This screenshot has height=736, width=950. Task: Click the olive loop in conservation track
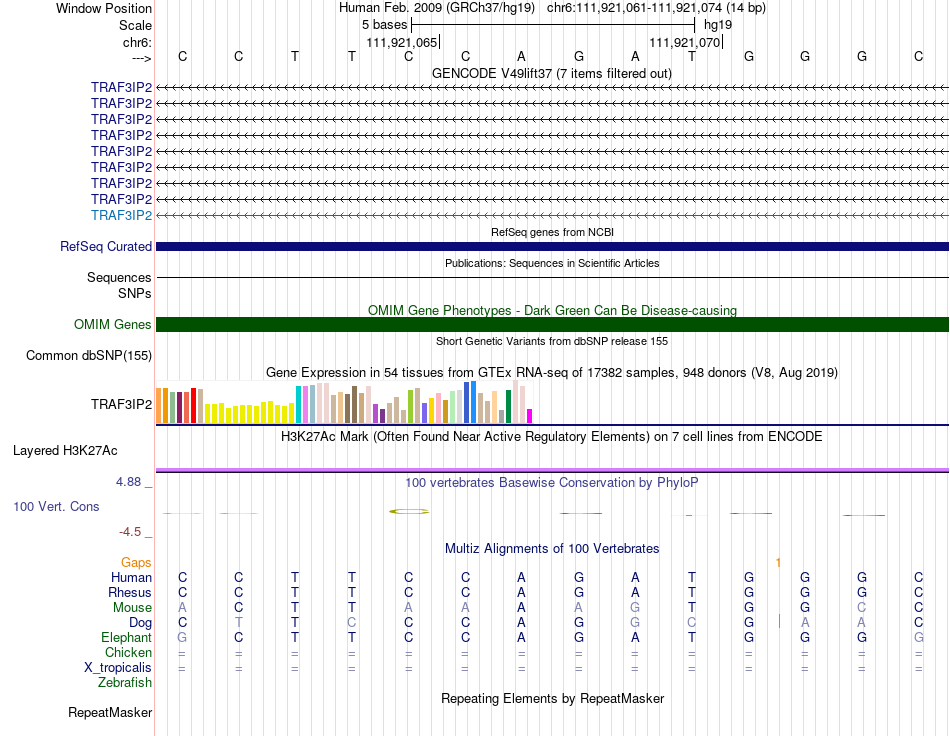tap(409, 512)
